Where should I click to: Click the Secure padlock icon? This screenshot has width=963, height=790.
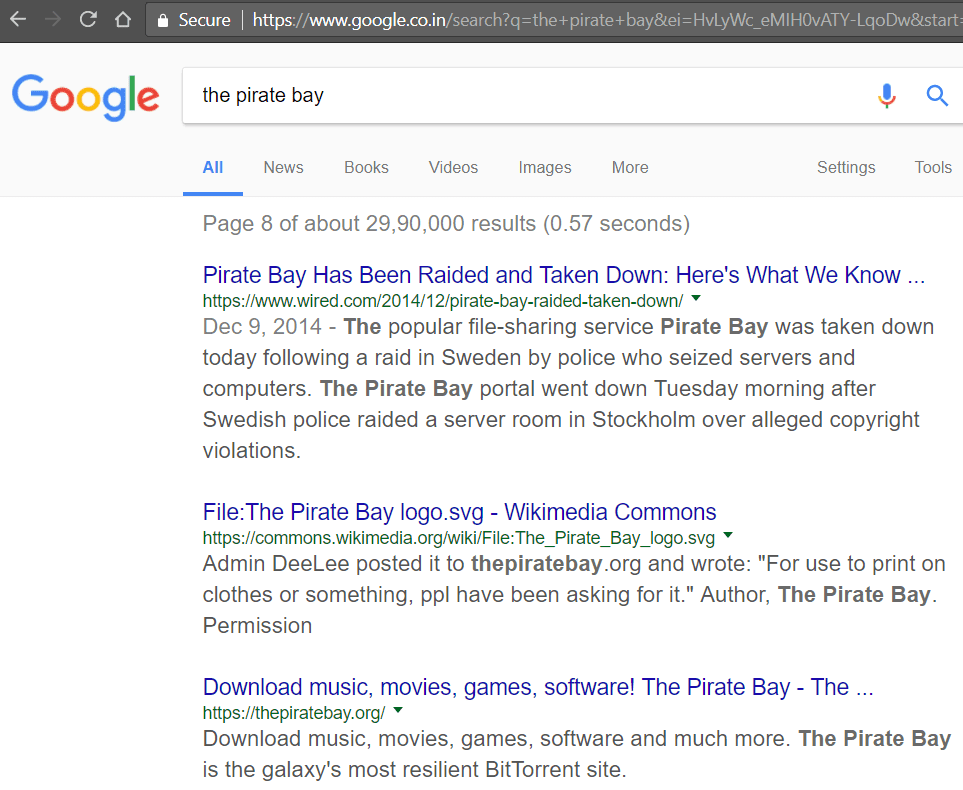(x=163, y=20)
